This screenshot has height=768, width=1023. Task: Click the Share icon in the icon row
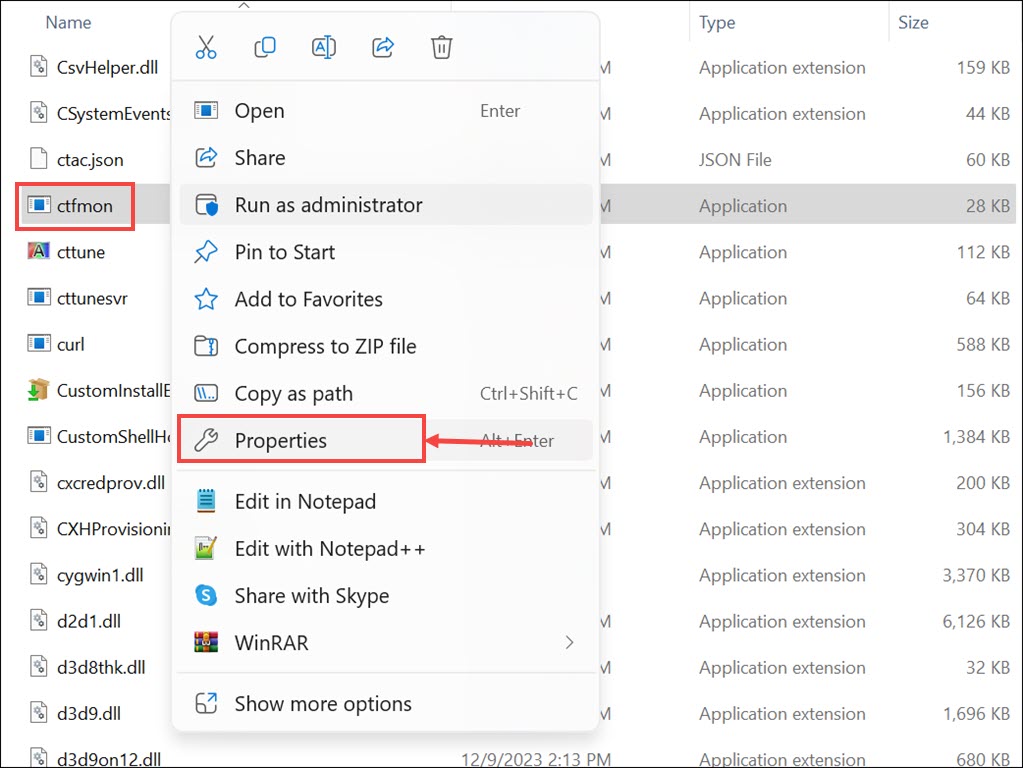pos(382,46)
